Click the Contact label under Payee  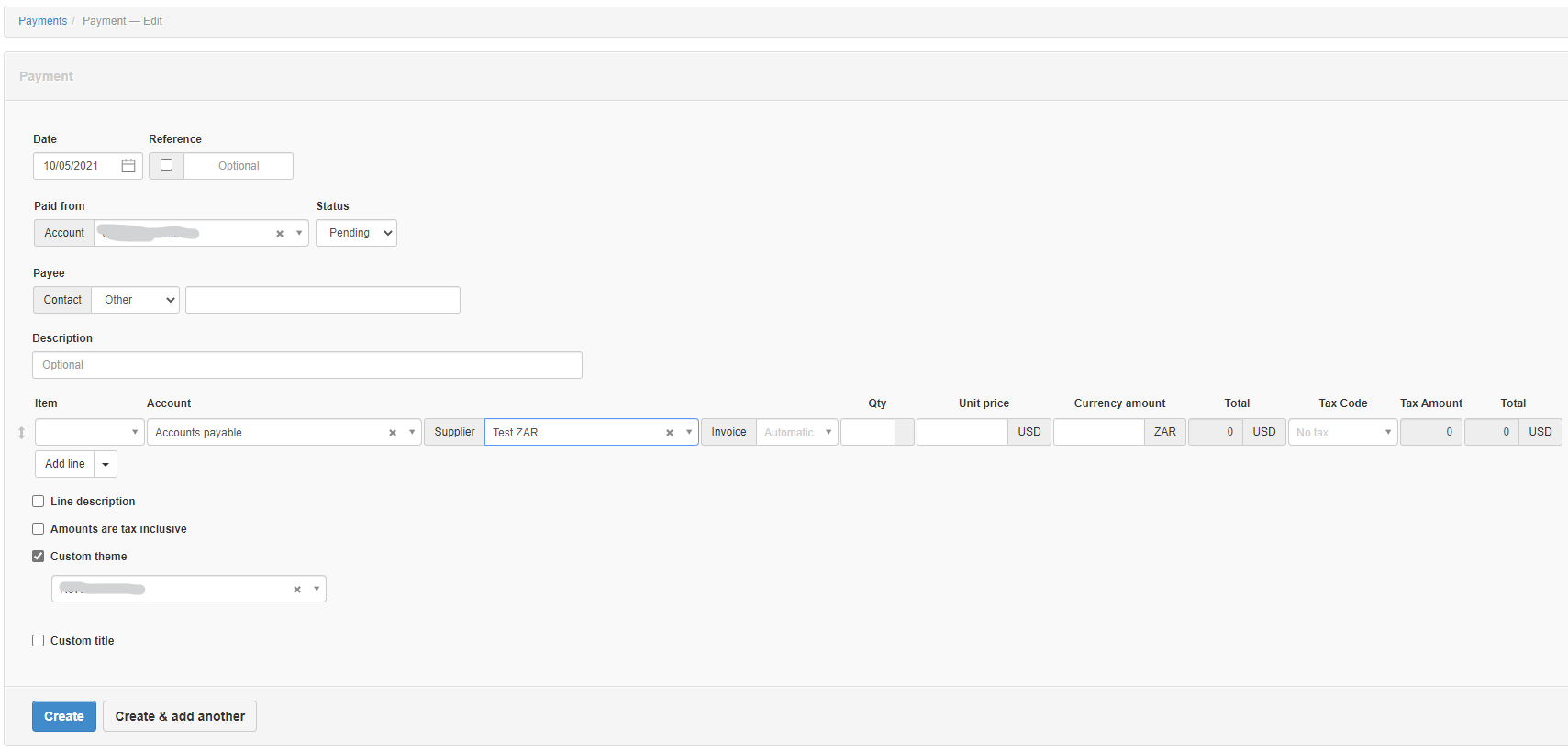[62, 300]
